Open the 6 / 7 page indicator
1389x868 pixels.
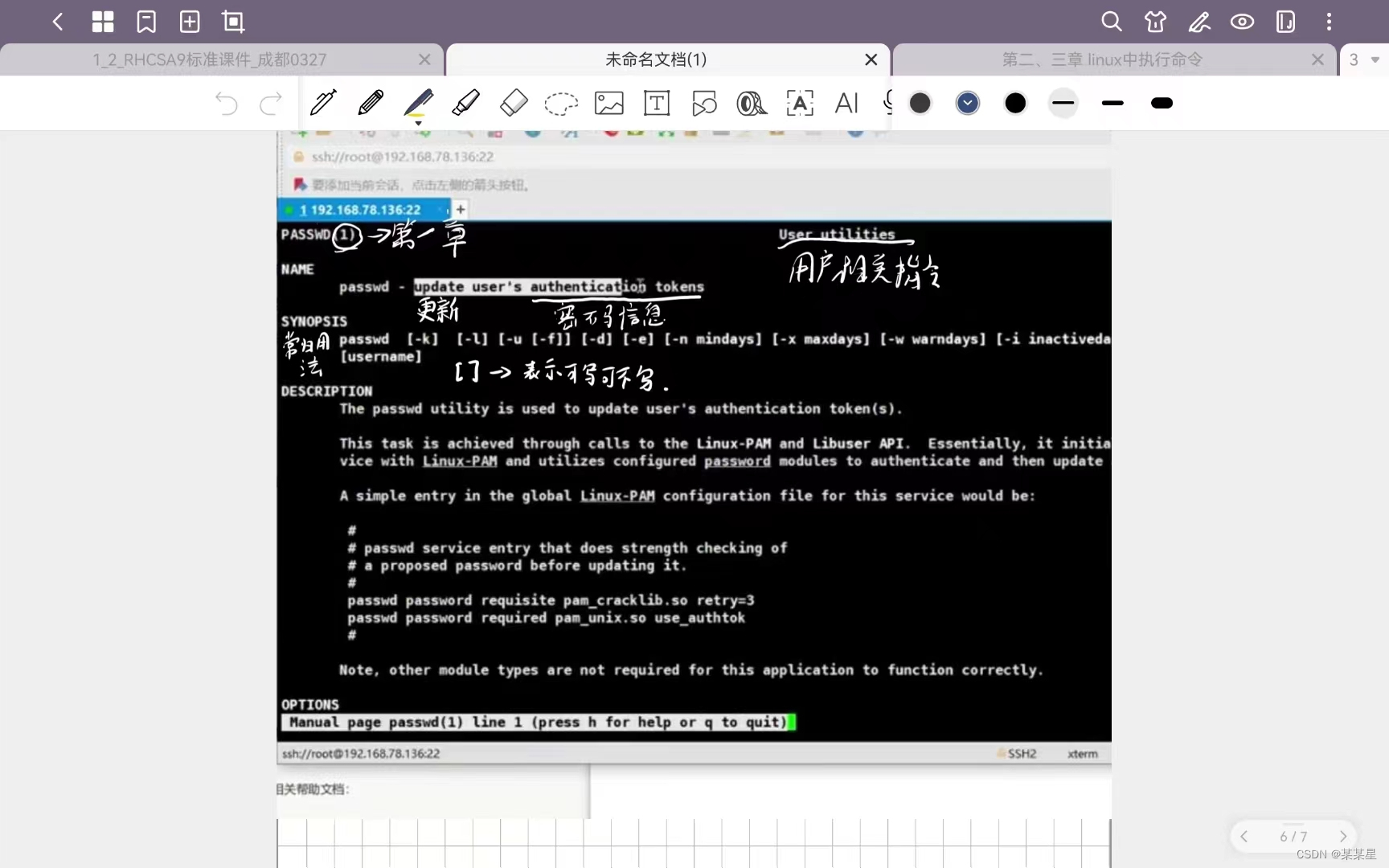1293,837
